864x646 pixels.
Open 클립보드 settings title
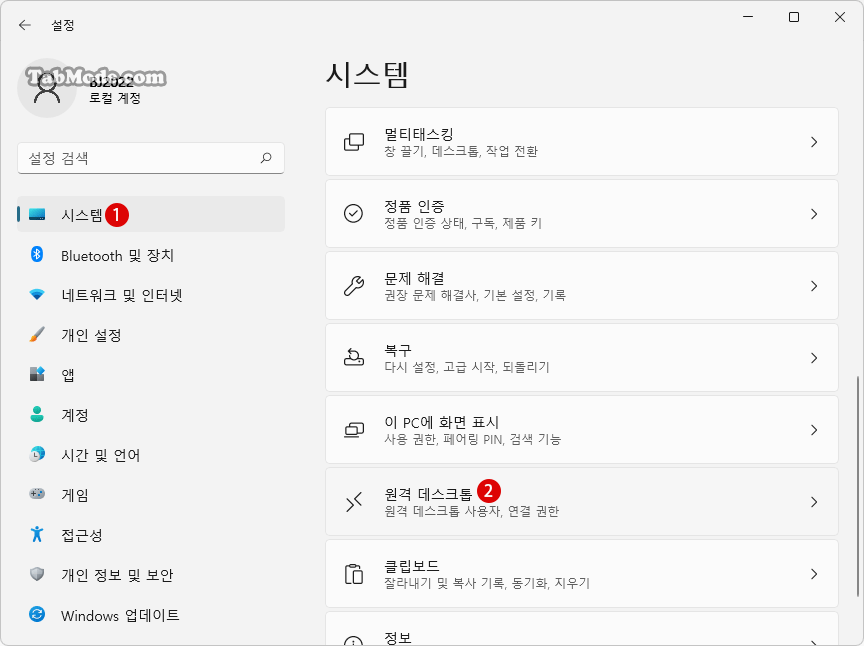(x=412, y=566)
